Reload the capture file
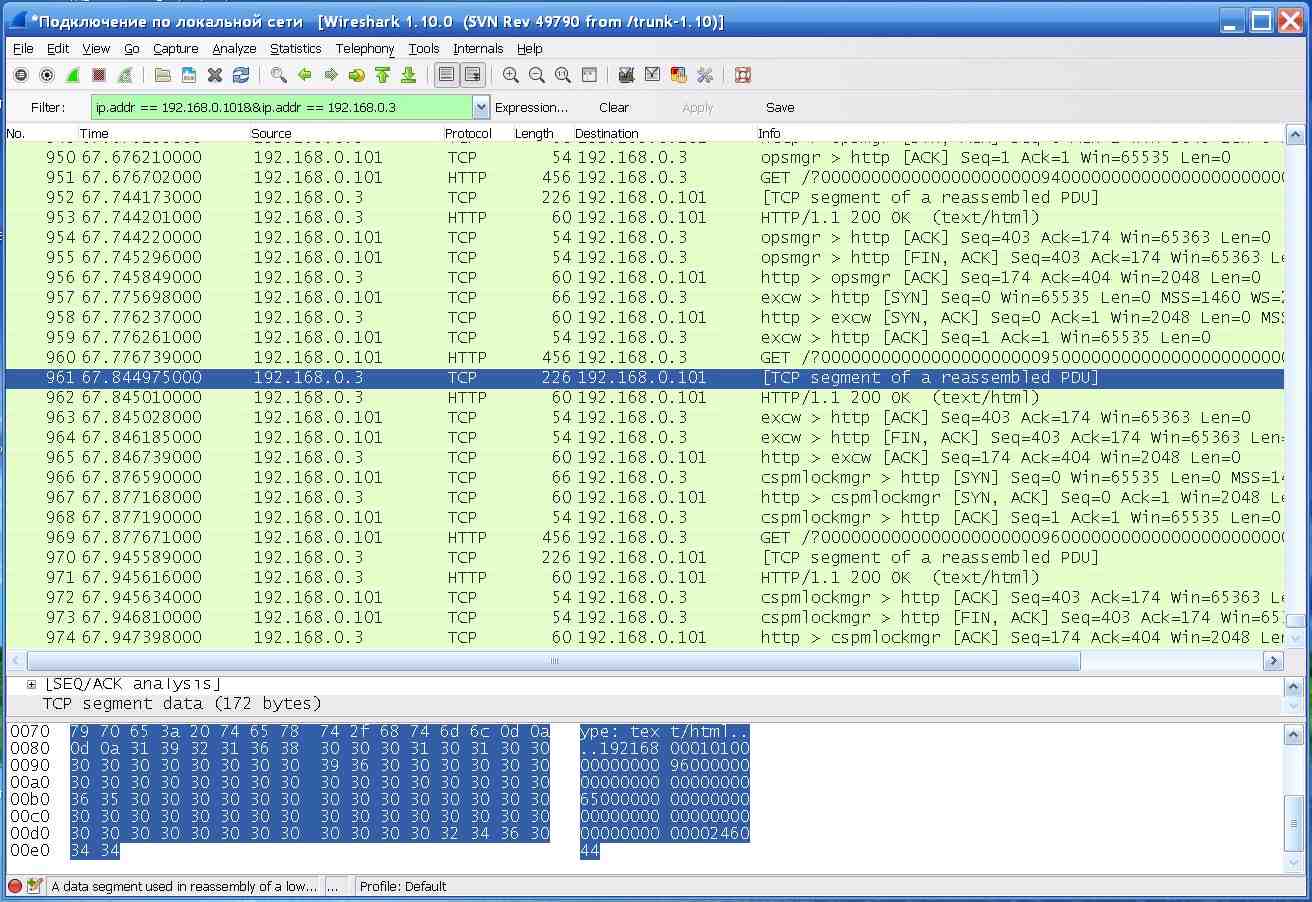The image size is (1312, 902). [241, 75]
